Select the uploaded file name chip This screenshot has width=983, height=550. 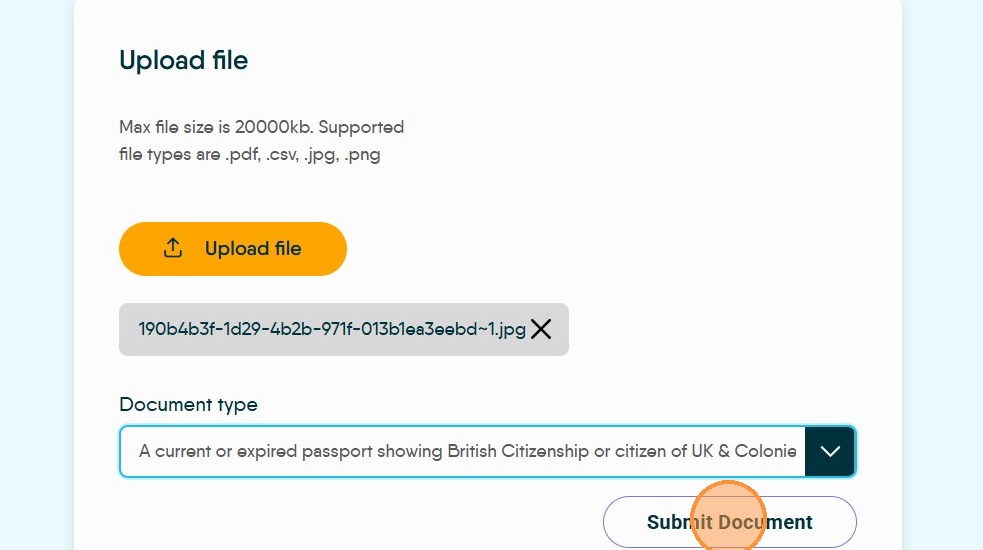343,329
